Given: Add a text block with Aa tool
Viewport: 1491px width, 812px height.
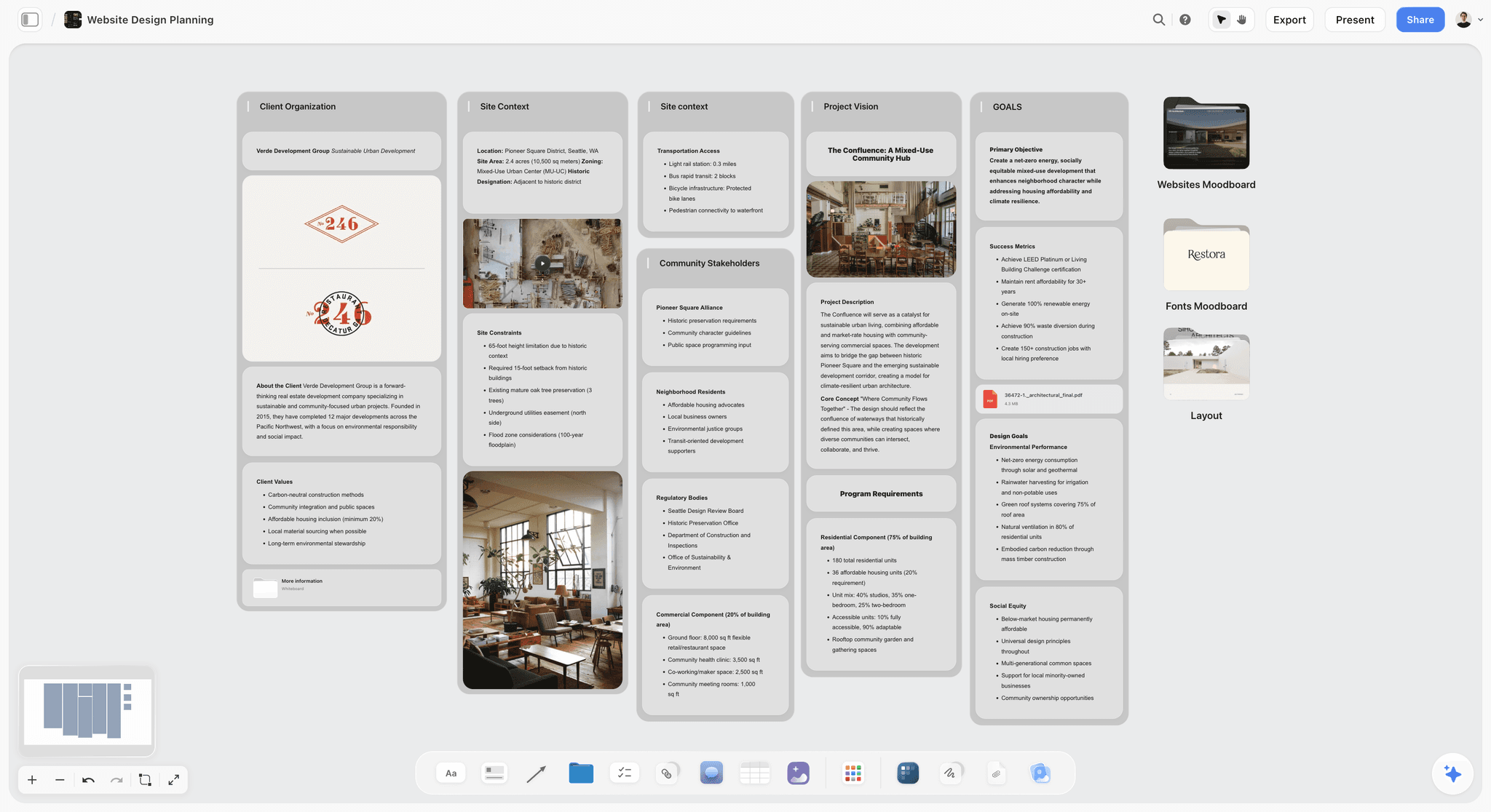Looking at the screenshot, I should click(x=451, y=773).
